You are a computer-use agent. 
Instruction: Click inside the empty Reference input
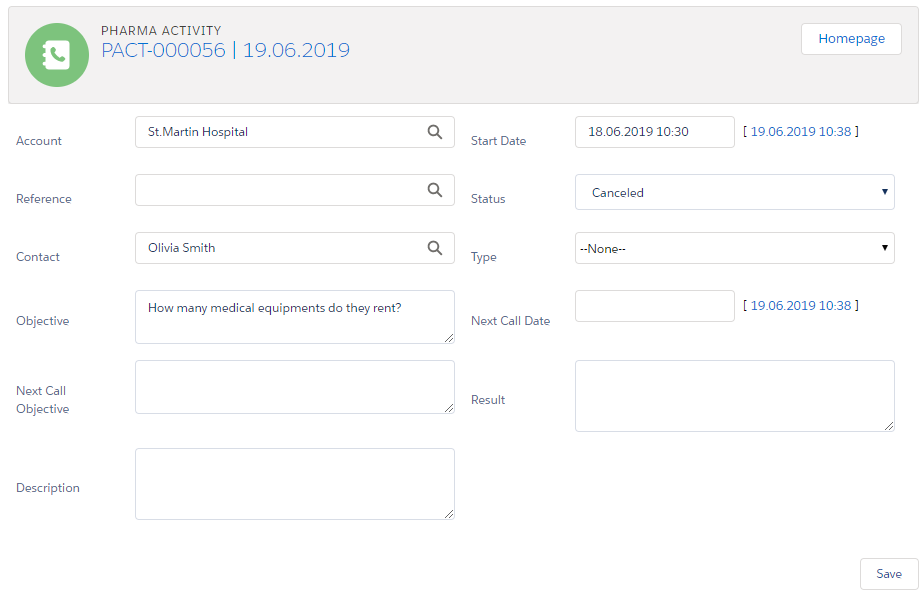(x=280, y=190)
